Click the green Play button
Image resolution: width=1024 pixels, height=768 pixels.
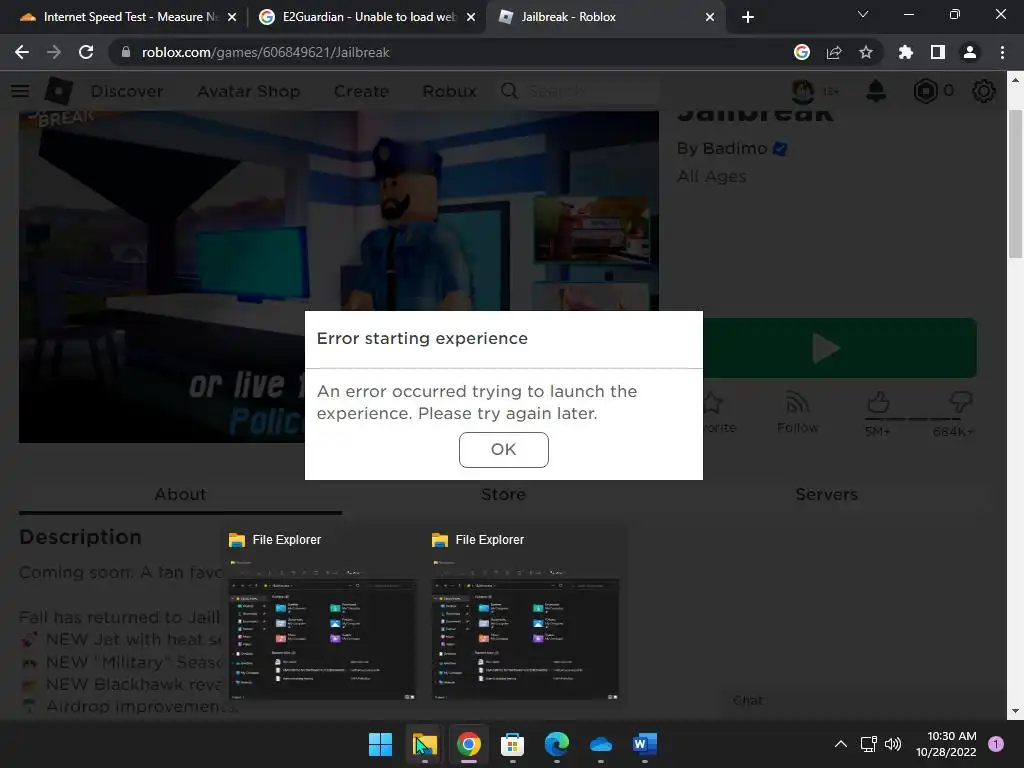840,347
